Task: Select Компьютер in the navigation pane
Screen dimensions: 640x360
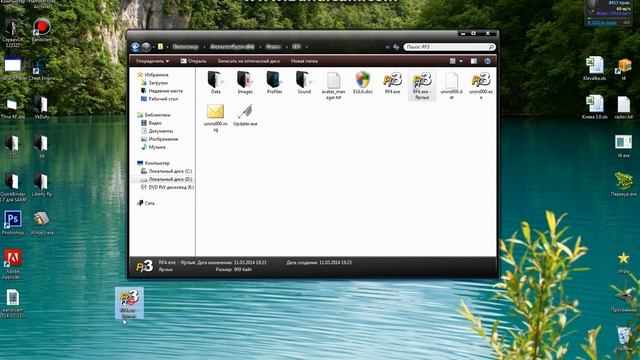Action: (153, 163)
